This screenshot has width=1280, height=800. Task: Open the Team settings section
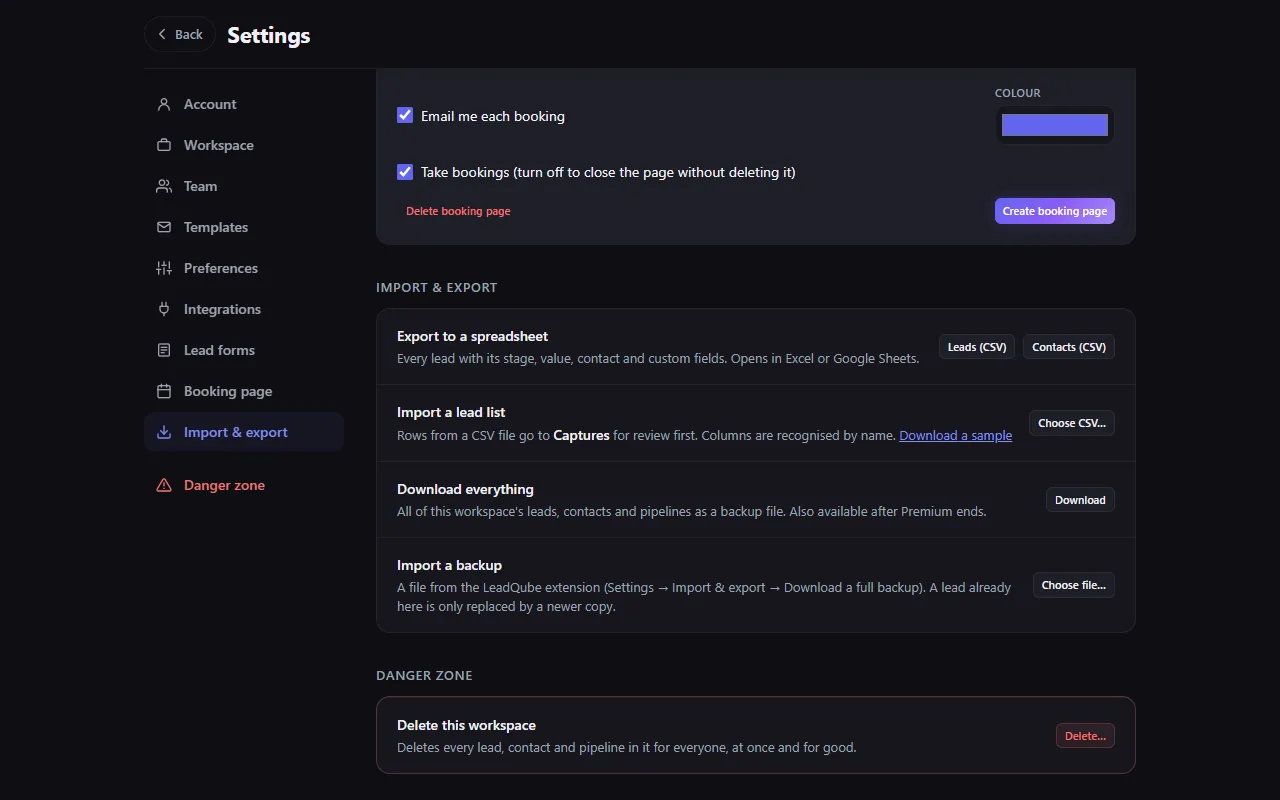pyautogui.click(x=244, y=186)
